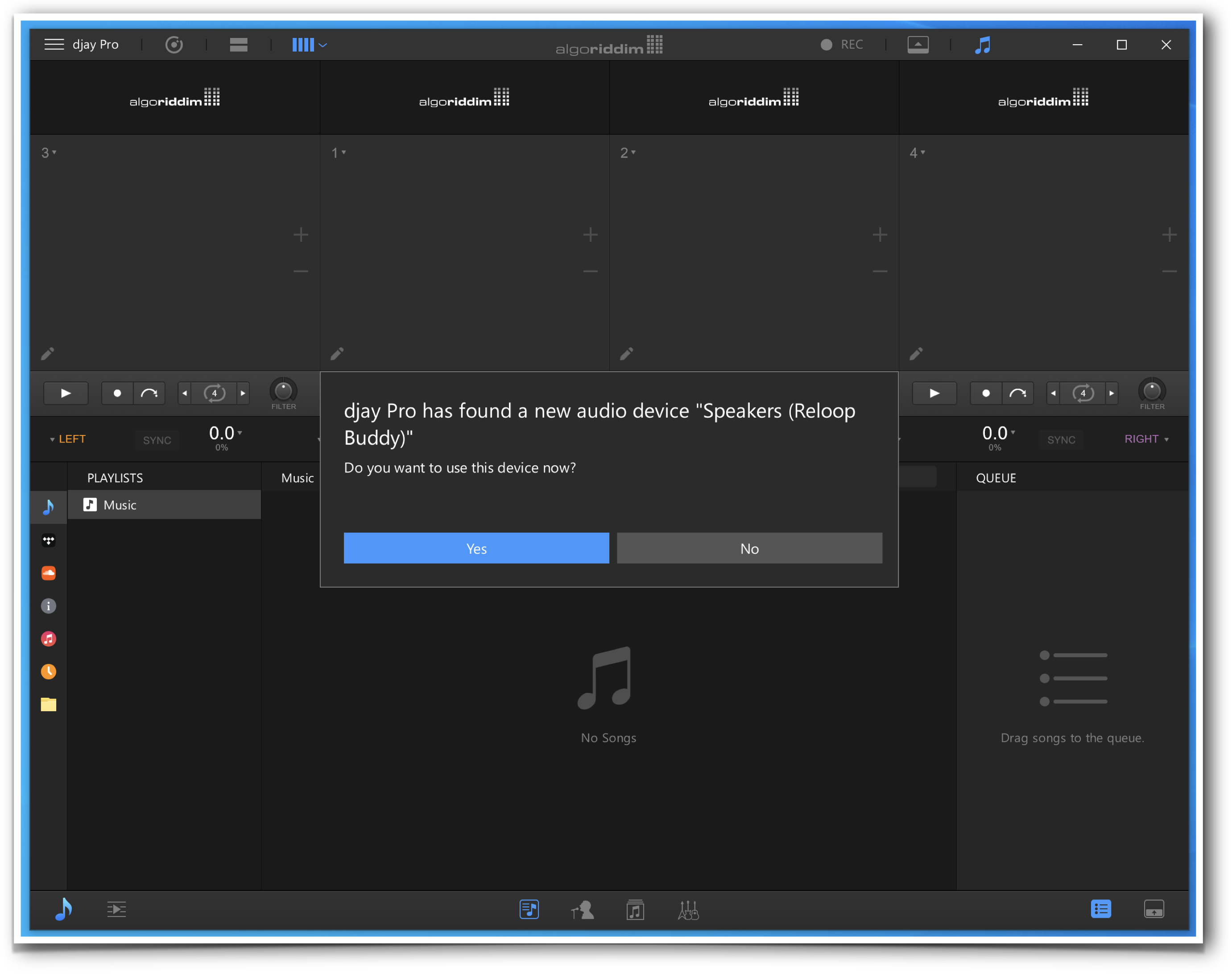This screenshot has height=978, width=1232.
Task: Show the albums view in bottom bar
Action: 635,909
